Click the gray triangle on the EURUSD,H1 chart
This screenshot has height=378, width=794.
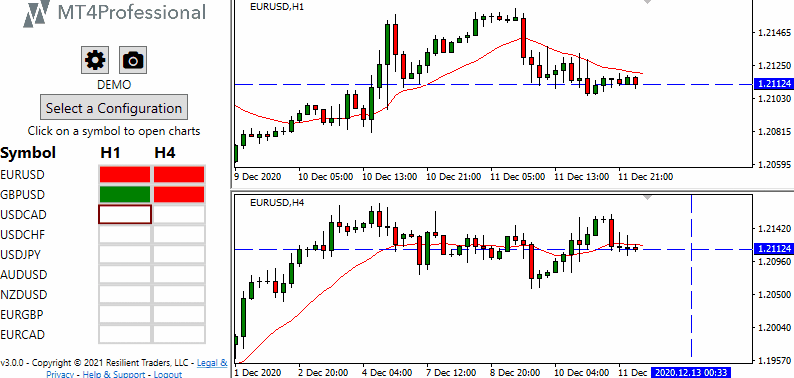pyautogui.click(x=647, y=3)
